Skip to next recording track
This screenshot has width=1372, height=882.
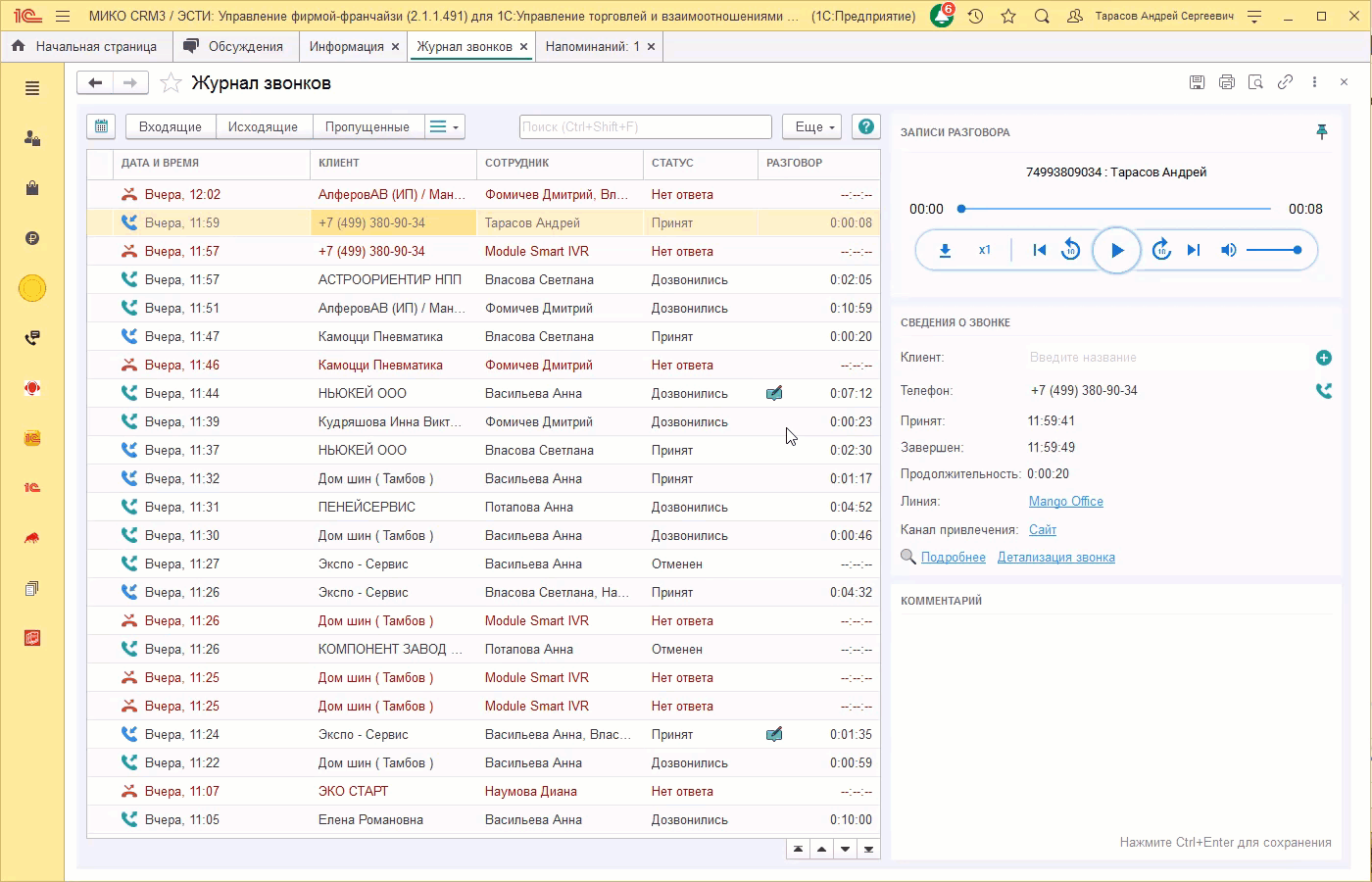click(1193, 251)
